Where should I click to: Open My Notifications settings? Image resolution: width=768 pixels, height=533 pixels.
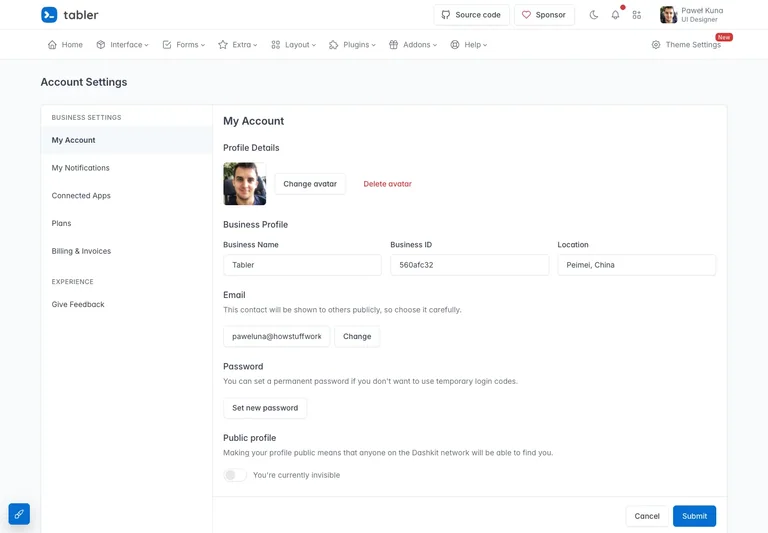(127, 168)
